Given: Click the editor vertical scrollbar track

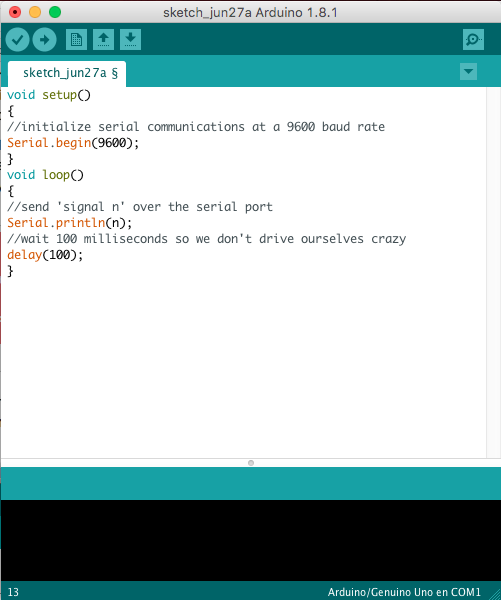Looking at the screenshot, I should coord(493,272).
